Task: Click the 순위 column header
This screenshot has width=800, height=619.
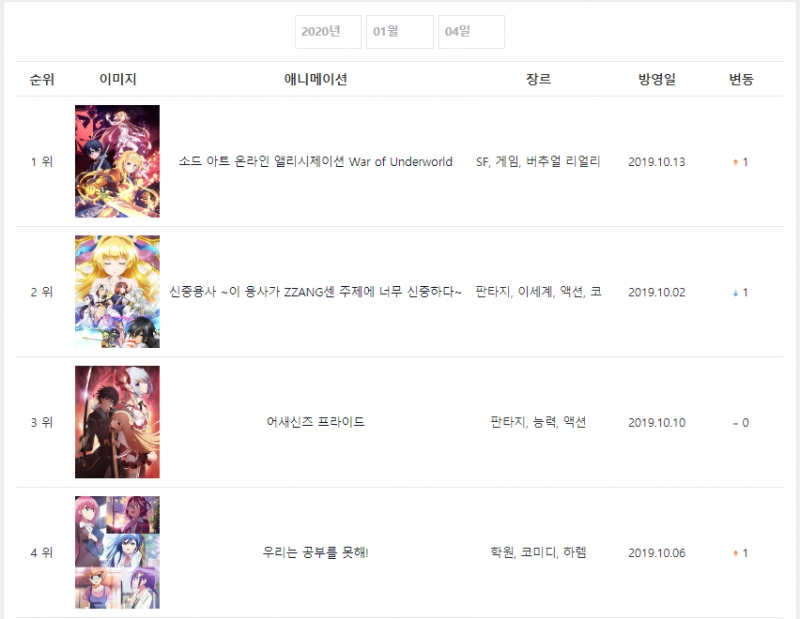Action: coord(42,79)
